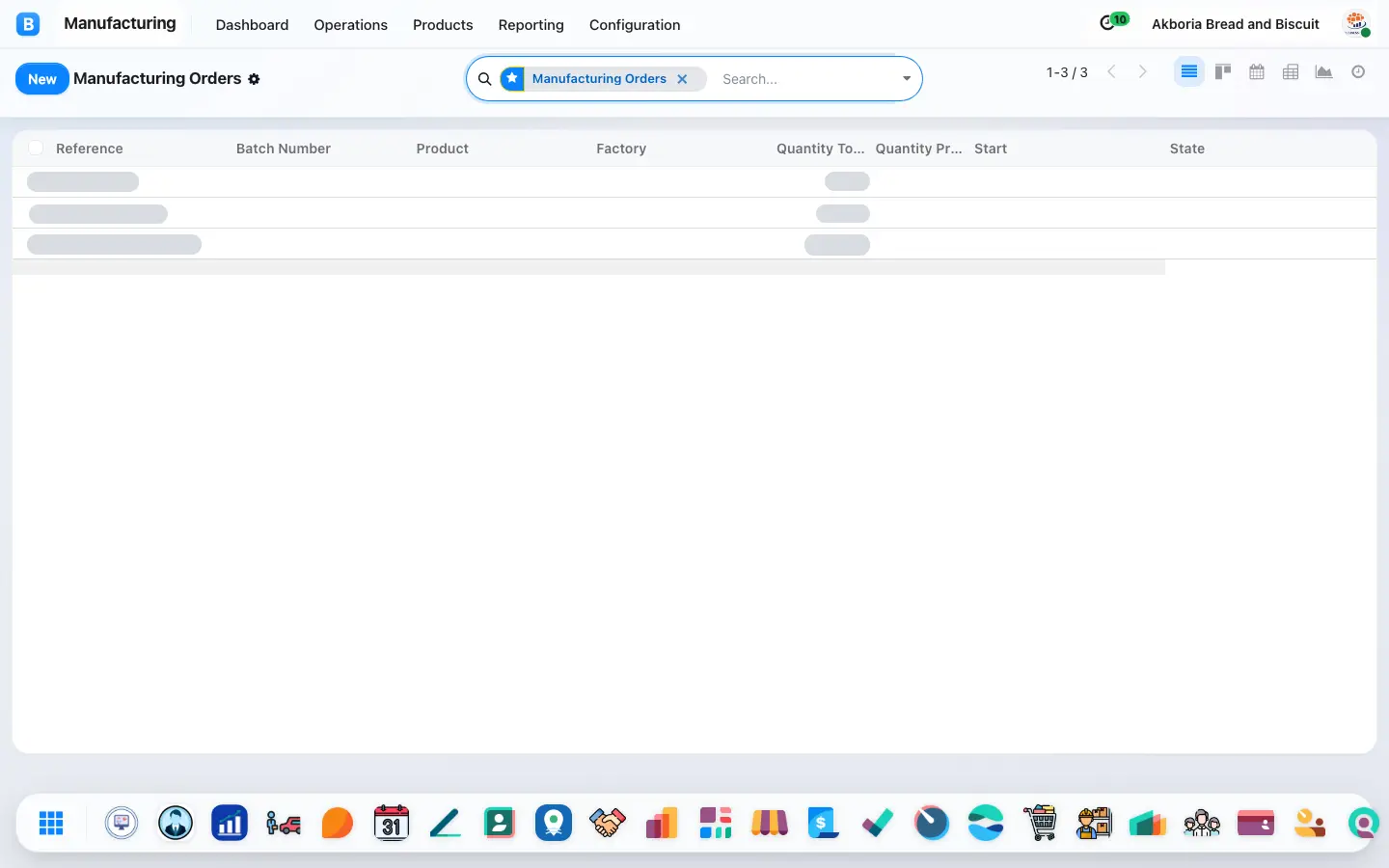The height and width of the screenshot is (868, 1389).
Task: Open the calendar 31 app in dock
Action: pyautogui.click(x=392, y=823)
